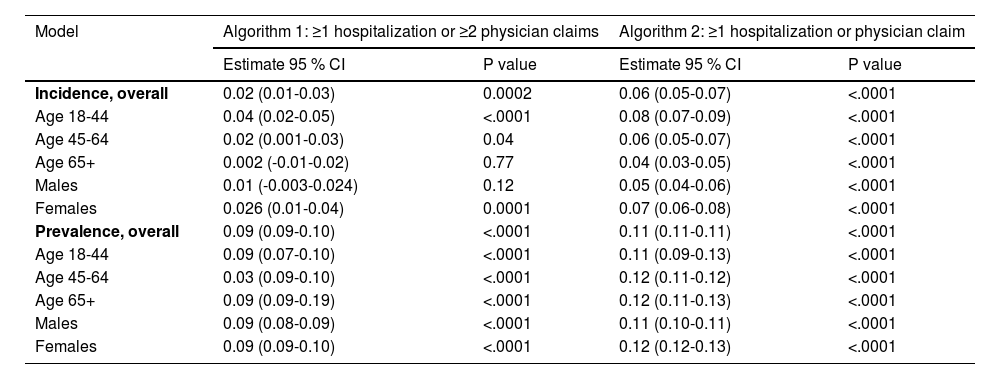Click the 0.12 P value for Males
The image size is (1000, 379).
click(498, 186)
